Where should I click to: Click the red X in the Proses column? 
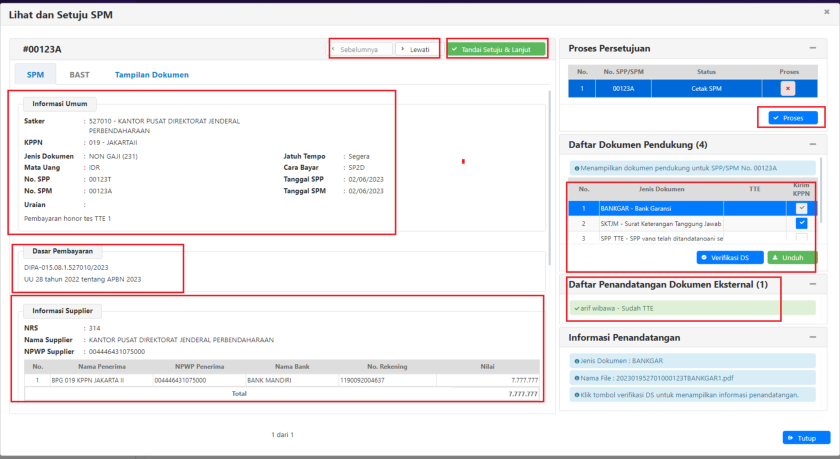[788, 88]
